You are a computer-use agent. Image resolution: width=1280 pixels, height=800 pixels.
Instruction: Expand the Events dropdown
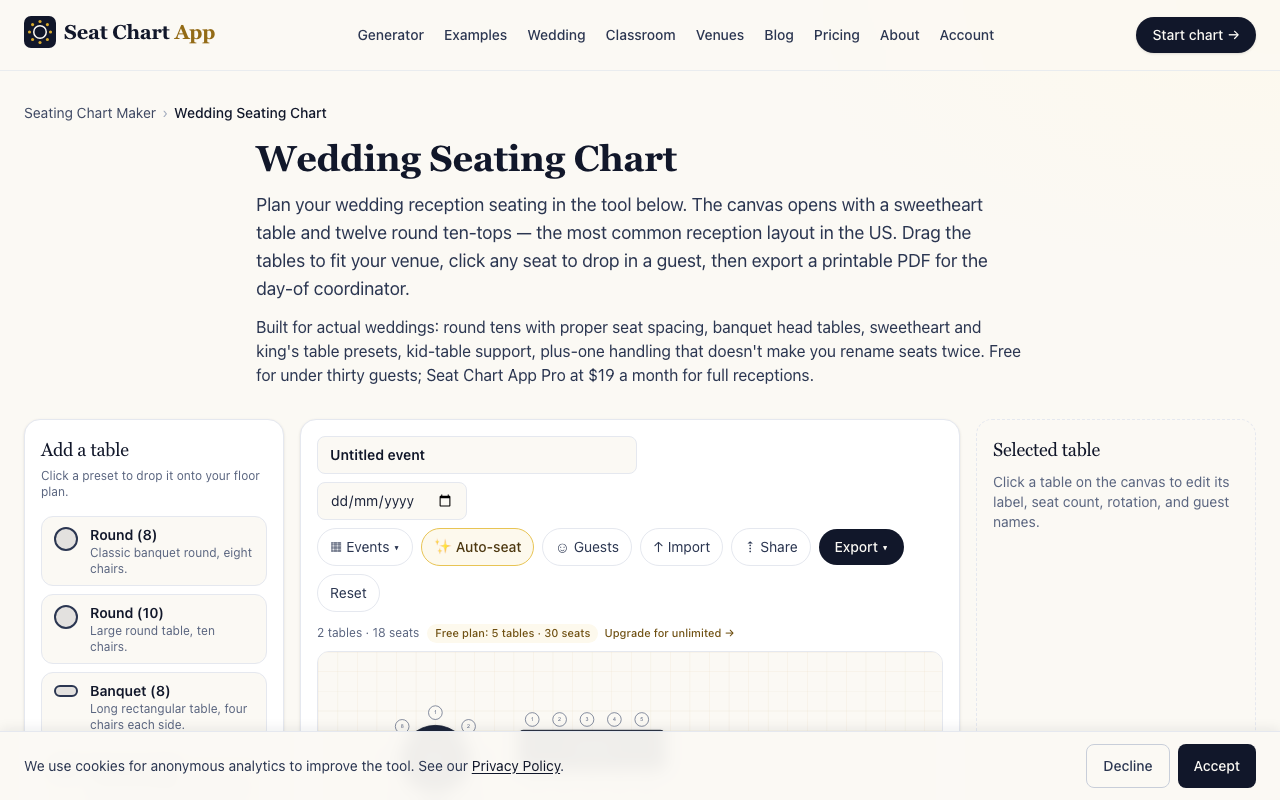pyautogui.click(x=365, y=547)
